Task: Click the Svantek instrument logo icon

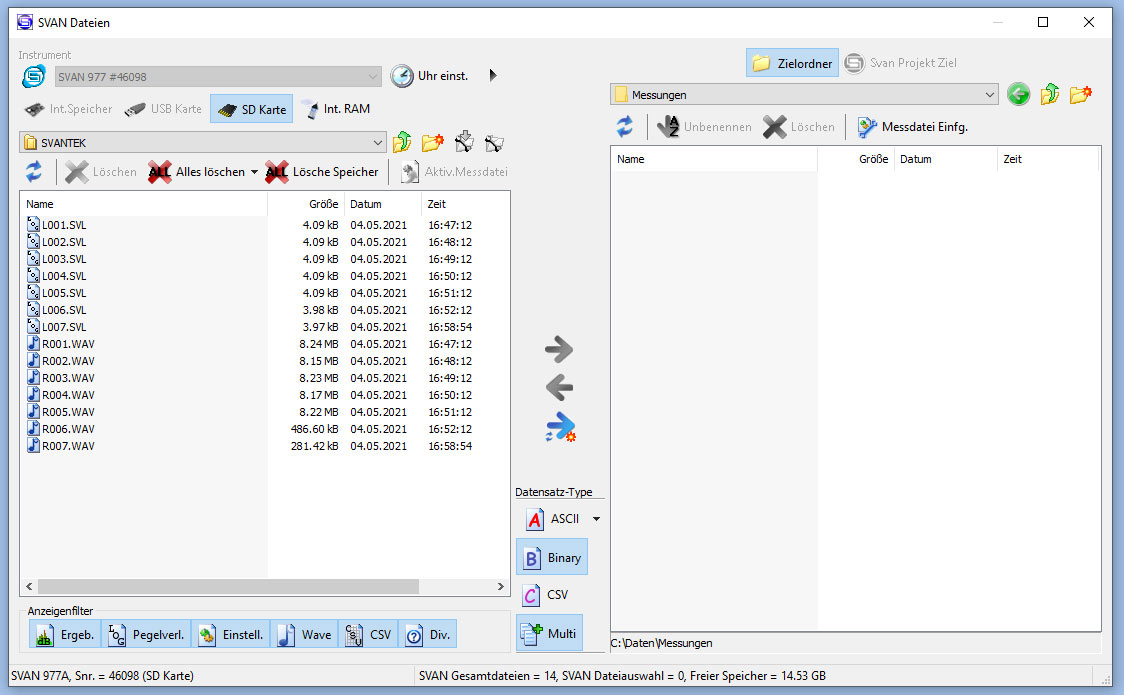Action: coord(34,76)
